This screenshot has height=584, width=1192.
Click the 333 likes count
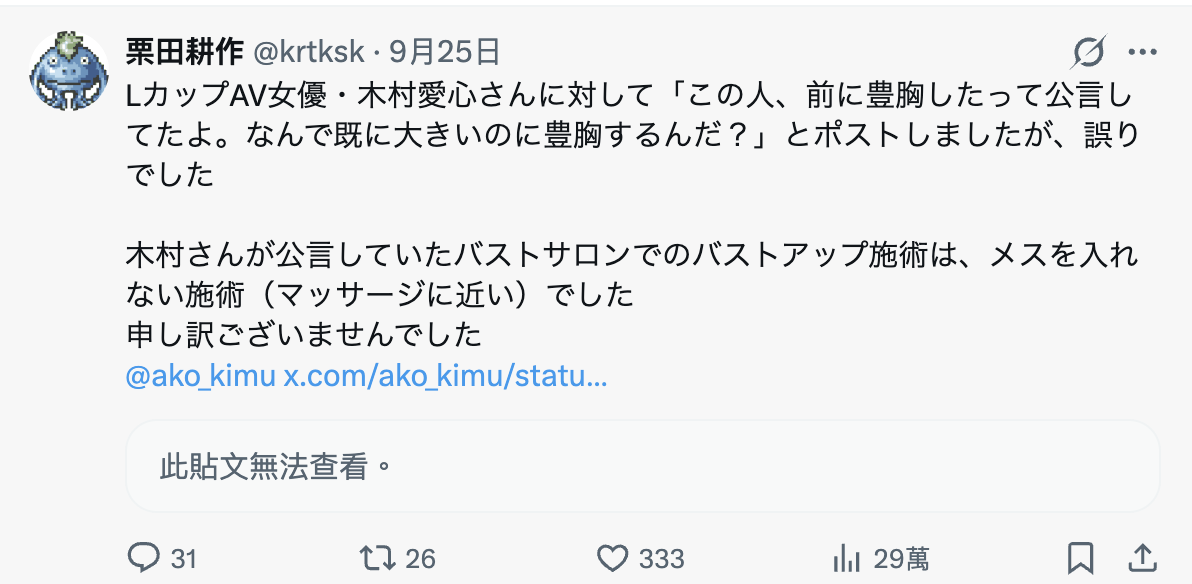pos(661,560)
